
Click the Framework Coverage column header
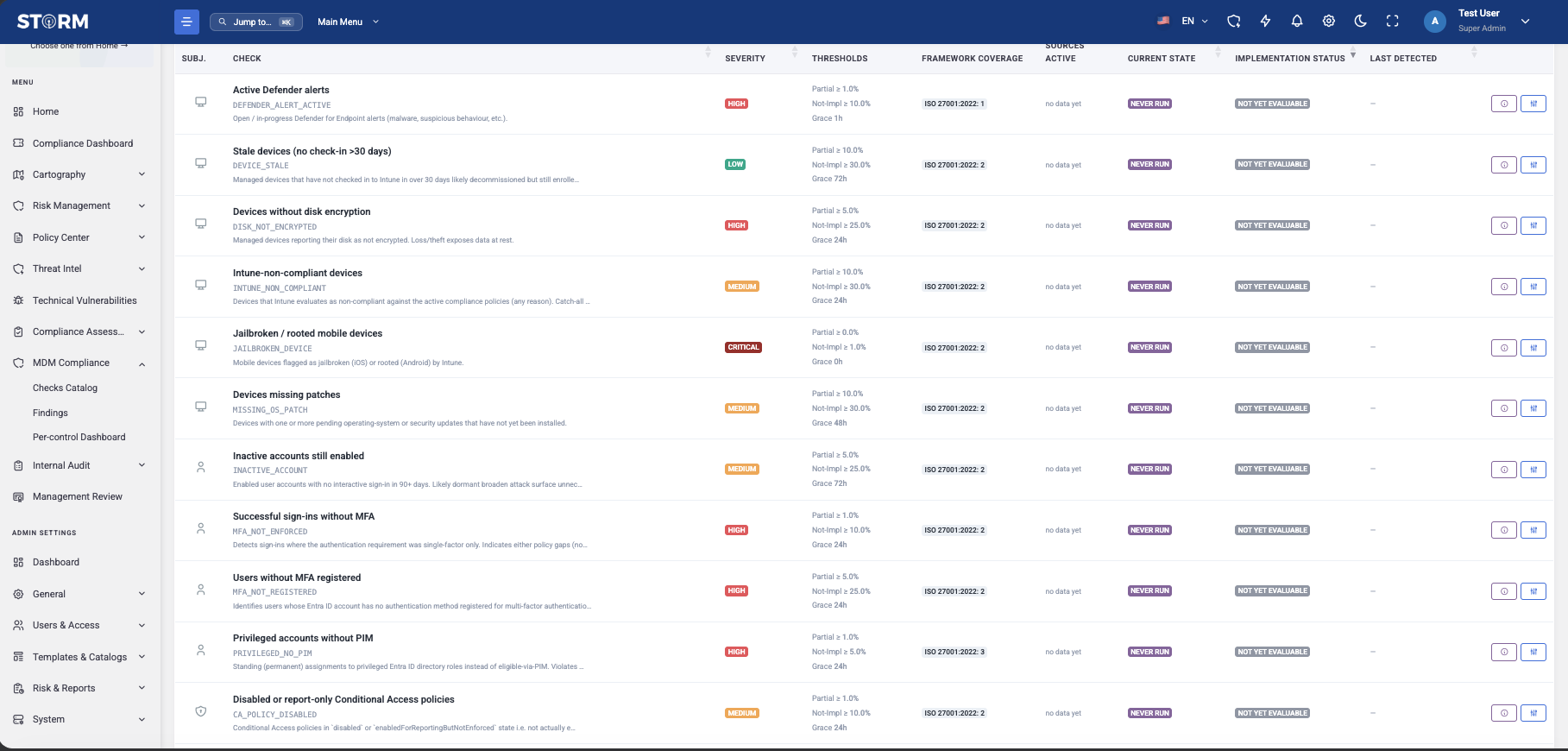(x=972, y=59)
